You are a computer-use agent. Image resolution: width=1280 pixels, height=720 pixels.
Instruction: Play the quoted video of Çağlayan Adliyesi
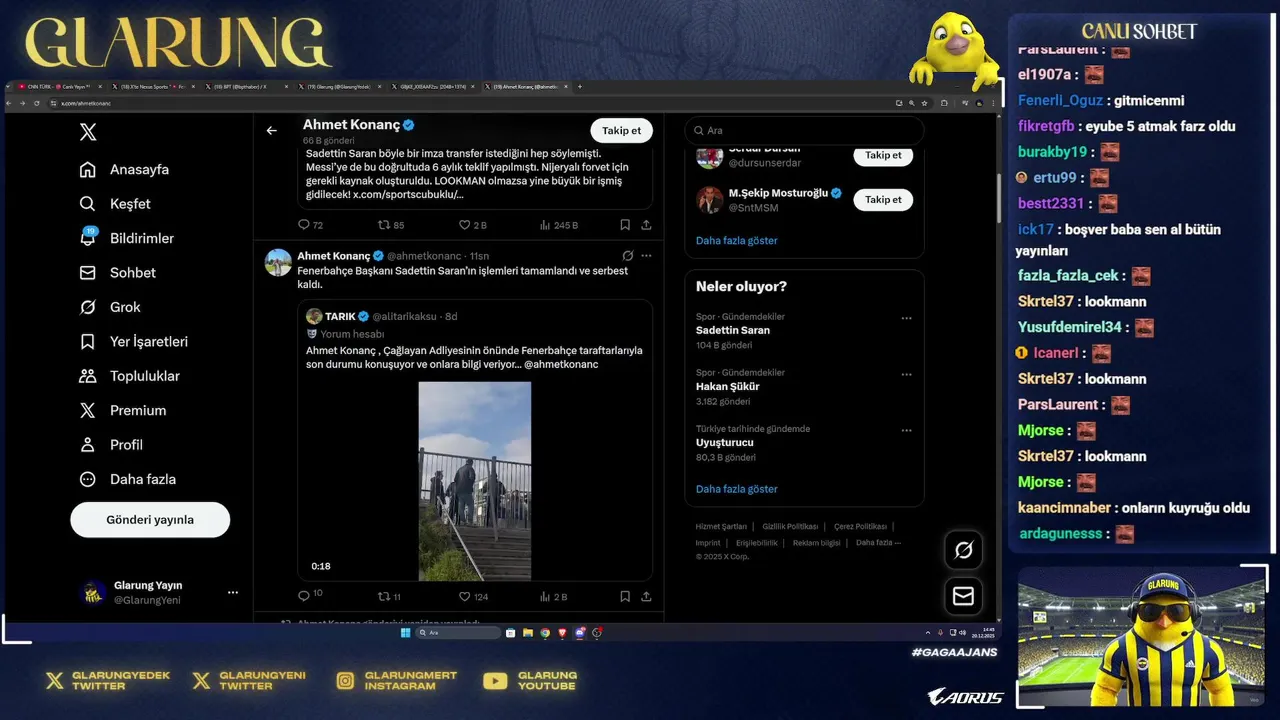tap(474, 480)
